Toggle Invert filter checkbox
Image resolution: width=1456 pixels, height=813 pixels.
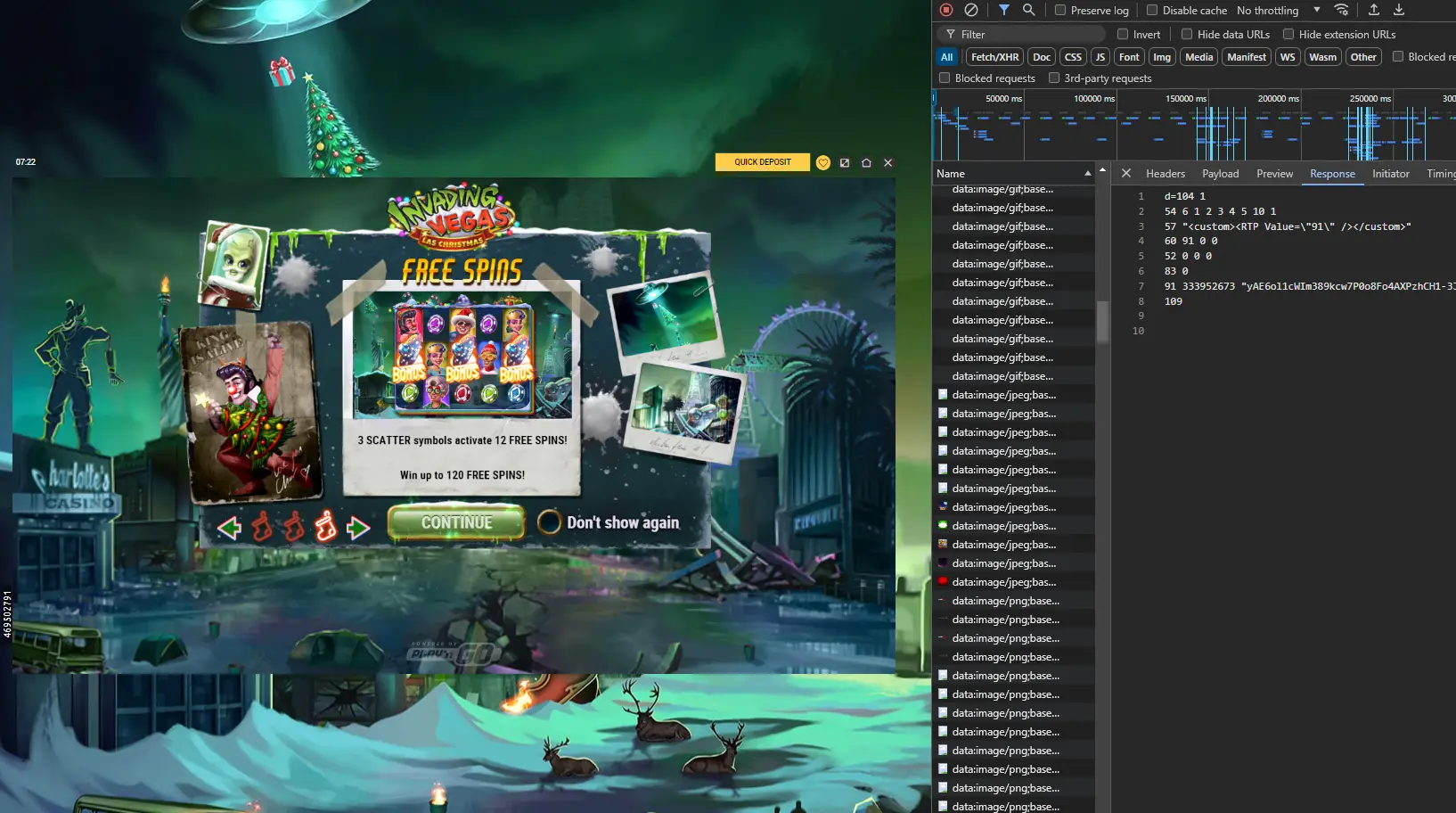[1123, 34]
